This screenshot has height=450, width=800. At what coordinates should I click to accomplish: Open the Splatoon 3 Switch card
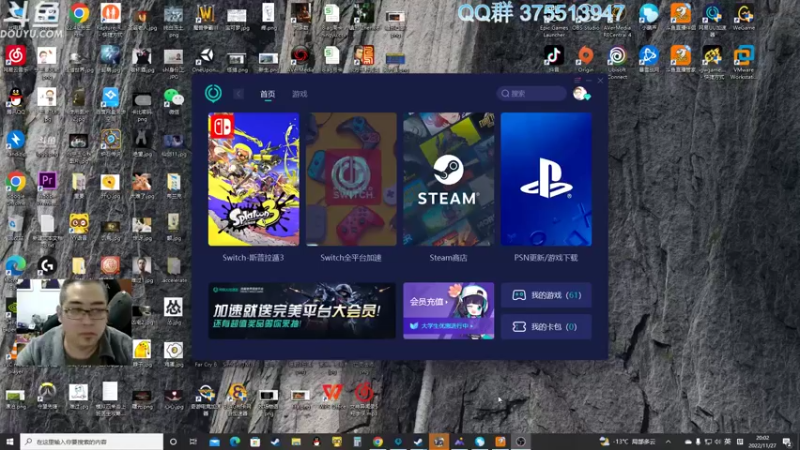254,179
